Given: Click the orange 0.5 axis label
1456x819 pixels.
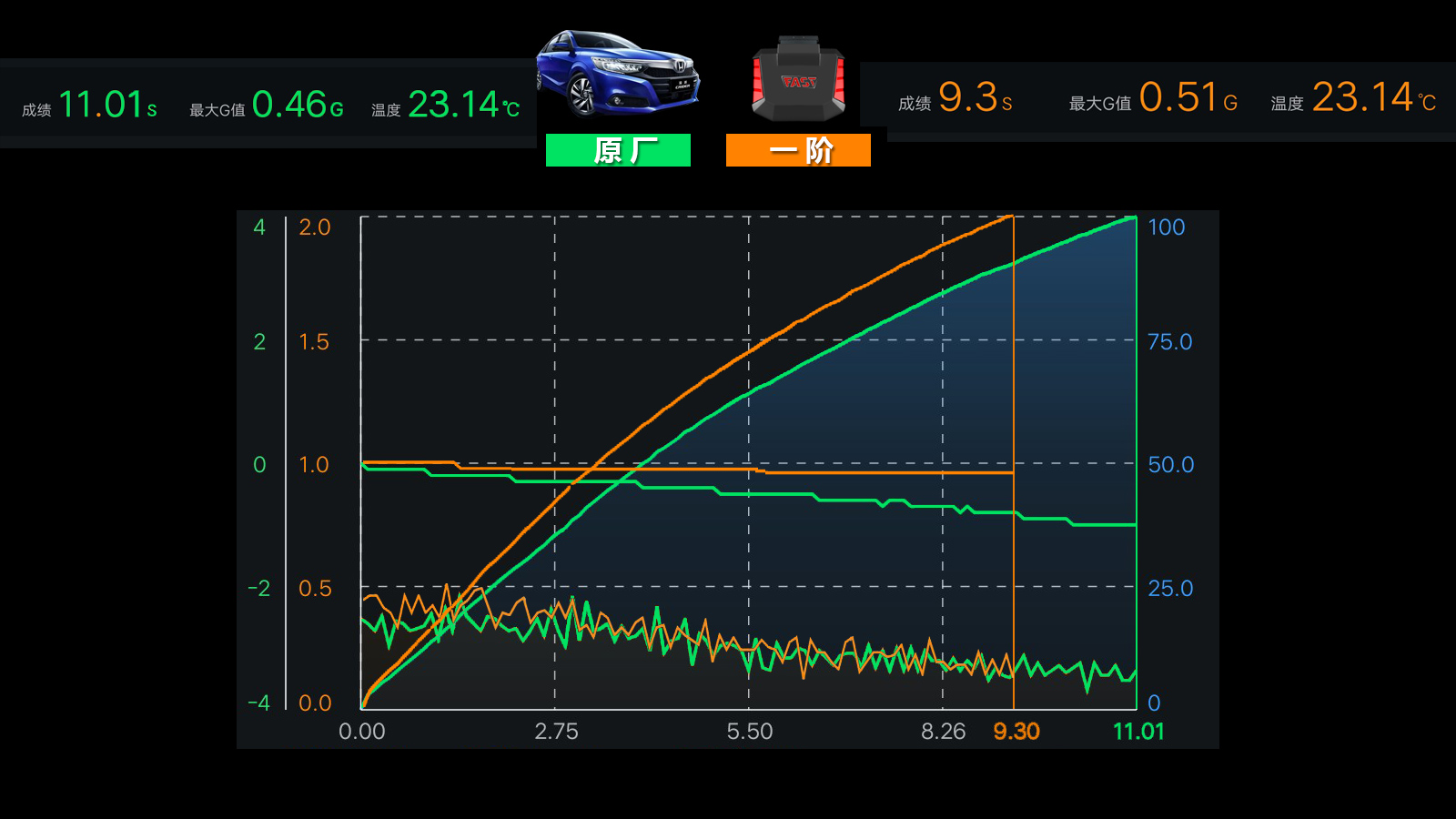Looking at the screenshot, I should click(x=315, y=589).
